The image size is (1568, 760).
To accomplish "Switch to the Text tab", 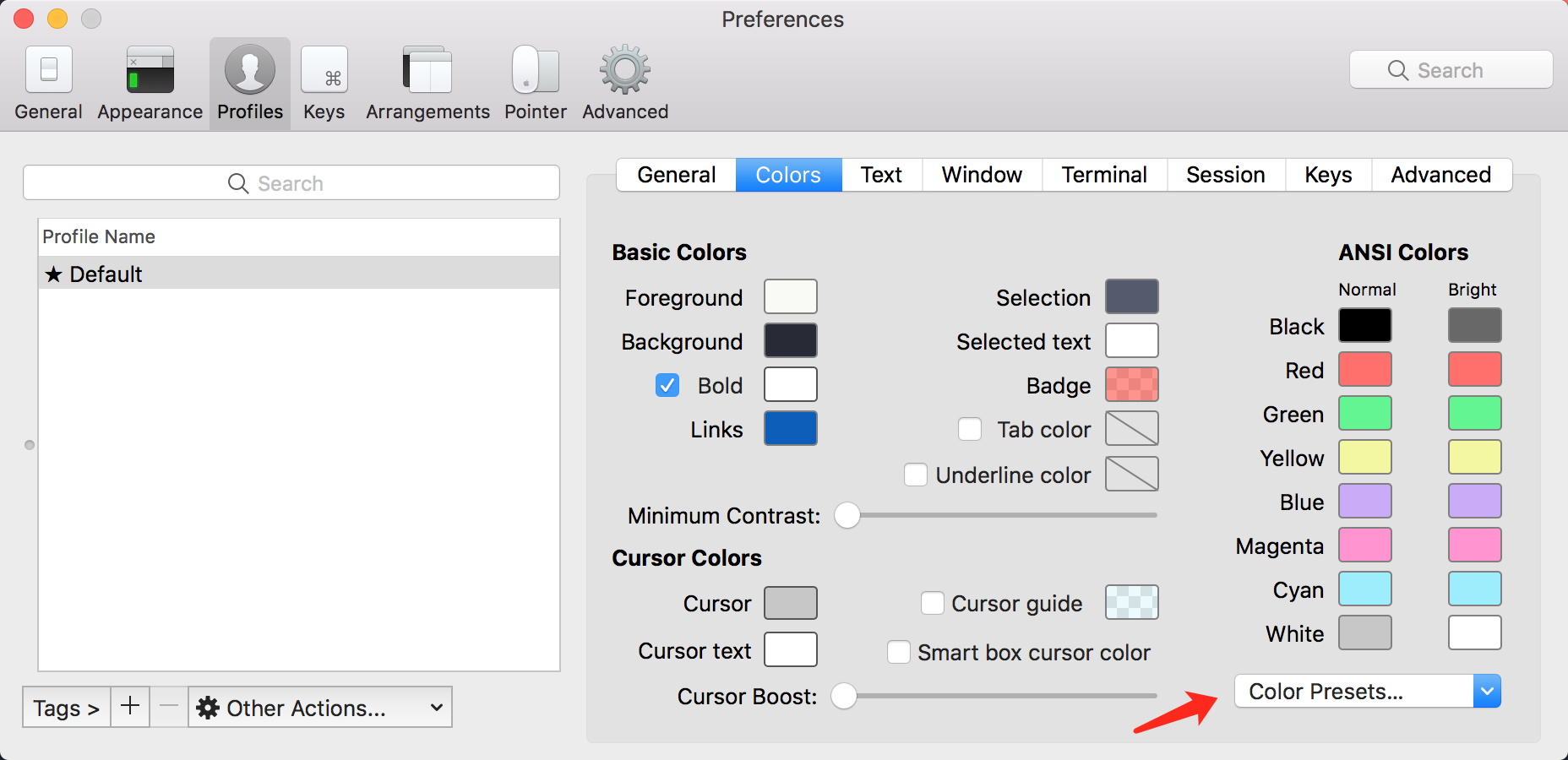I will (881, 175).
